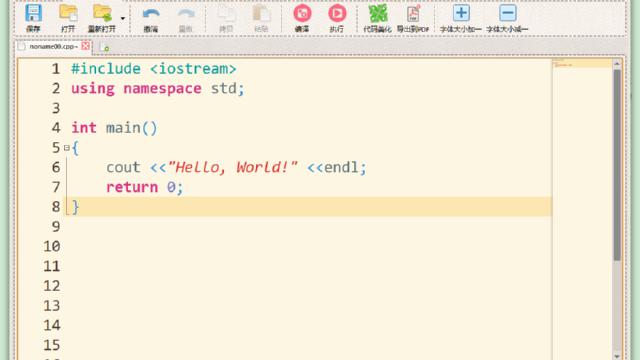Click the Export to PDF icon
Viewport: 640px width, 360px height.
click(413, 13)
